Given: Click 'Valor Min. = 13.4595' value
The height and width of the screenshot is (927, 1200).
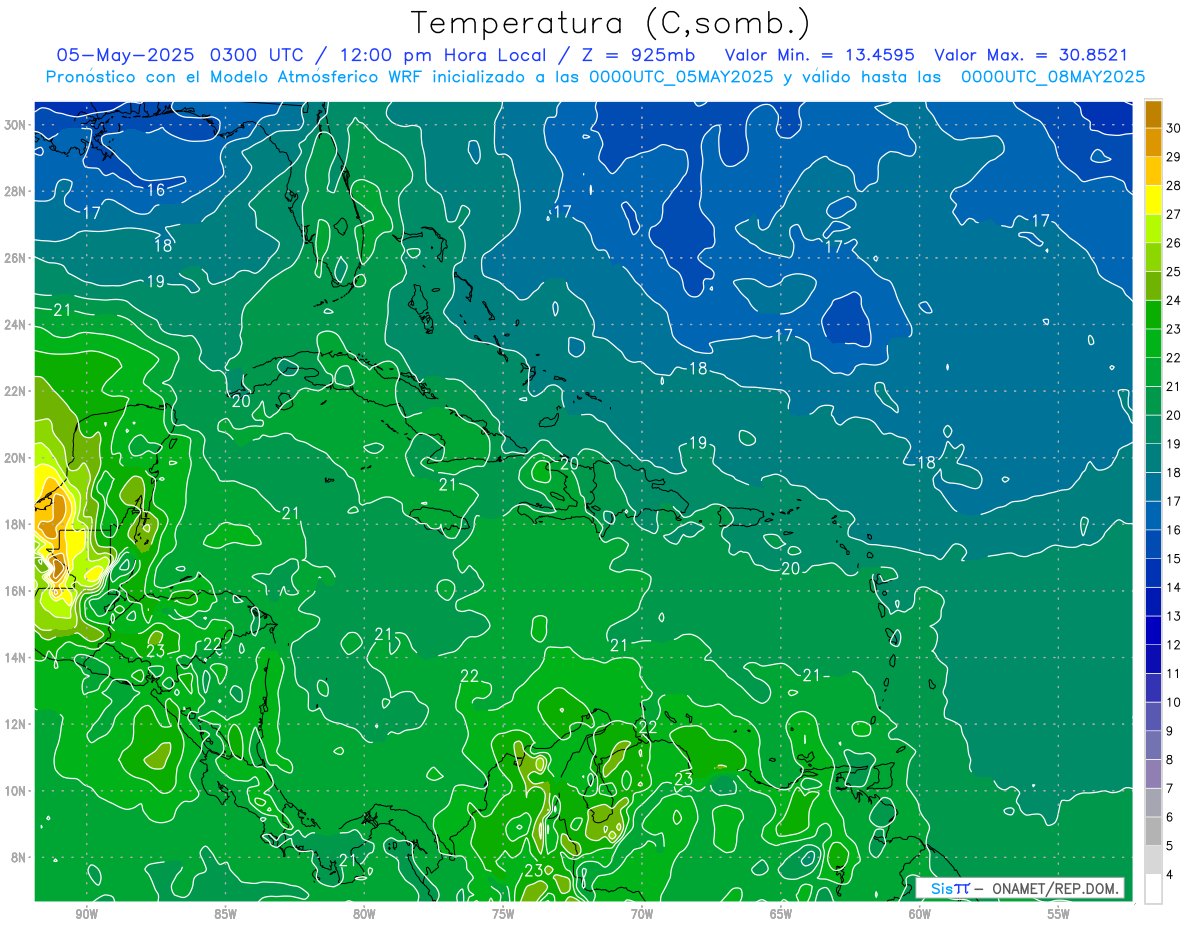Looking at the screenshot, I should coord(820,56).
